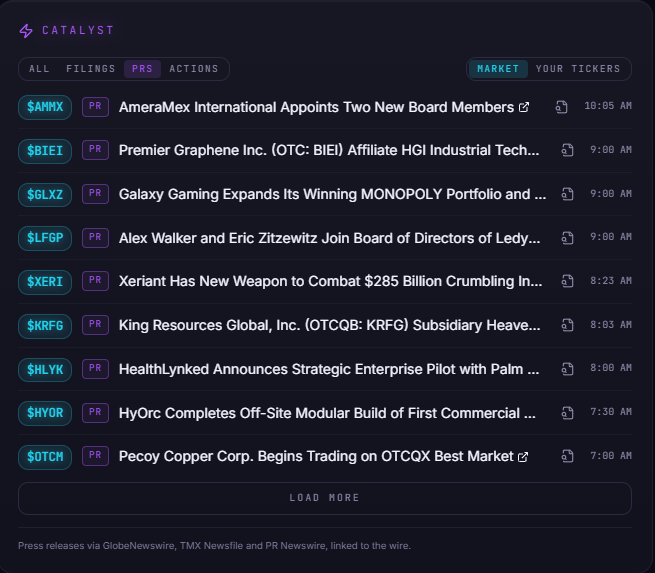Viewport: 655px width, 573px height.
Task: Open document icon for the $LFGP row
Action: (567, 238)
